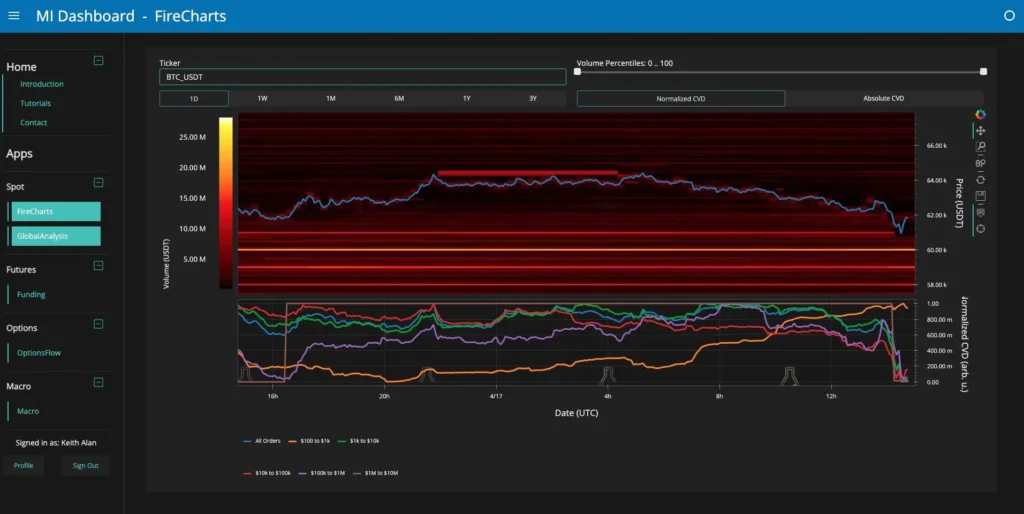Select the Pan tool in chart toolbar

pyautogui.click(x=980, y=131)
